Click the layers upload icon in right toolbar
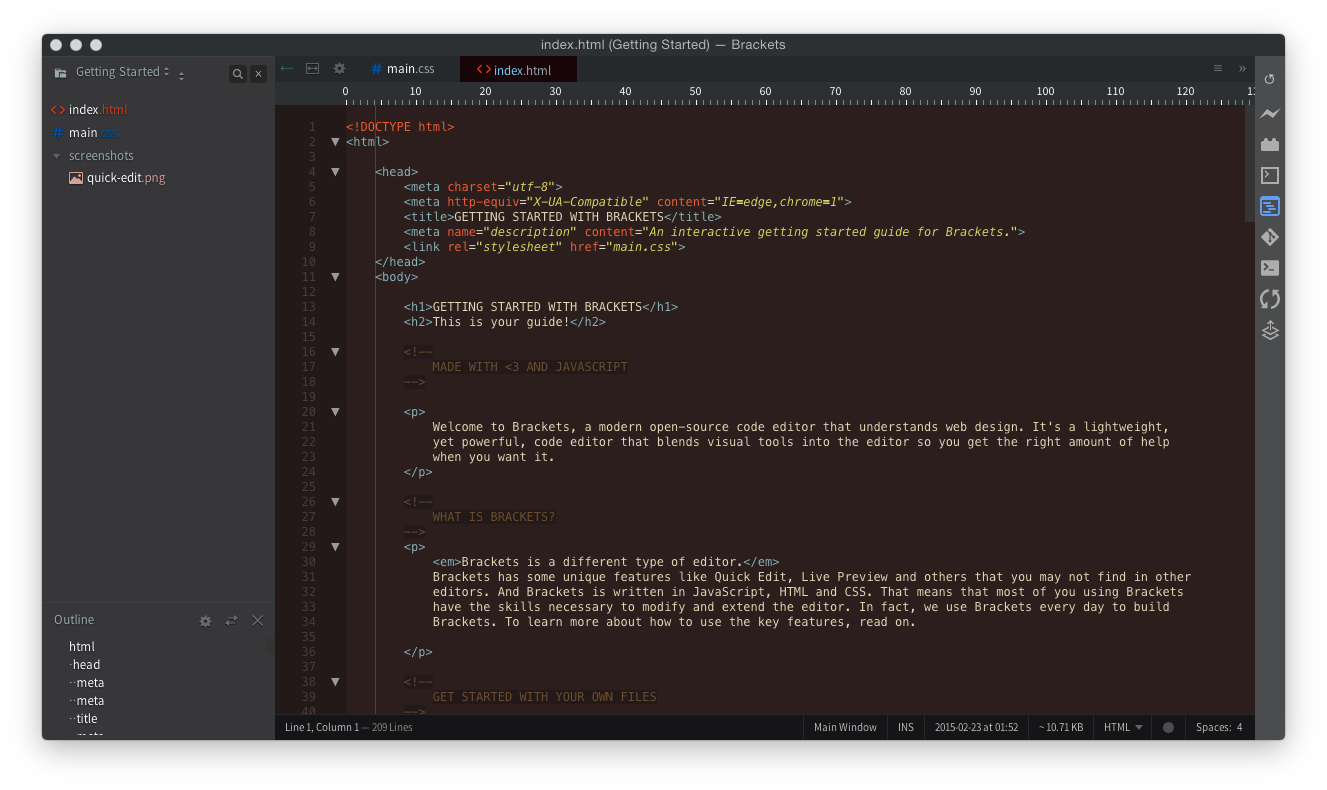The height and width of the screenshot is (790, 1327). pos(1270,330)
